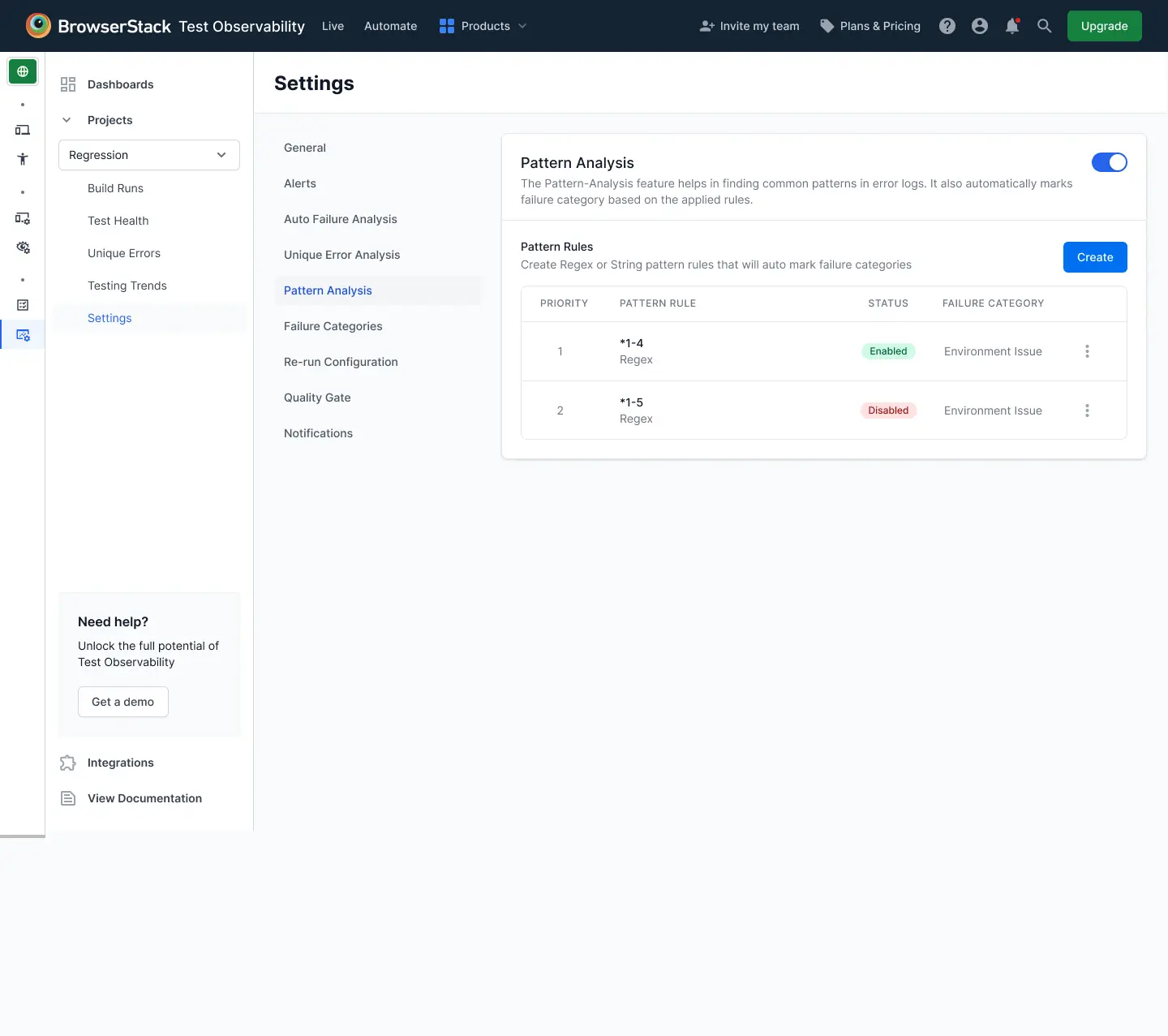Click the PATTERN RULE column header
The height and width of the screenshot is (1036, 1168).
click(x=658, y=303)
